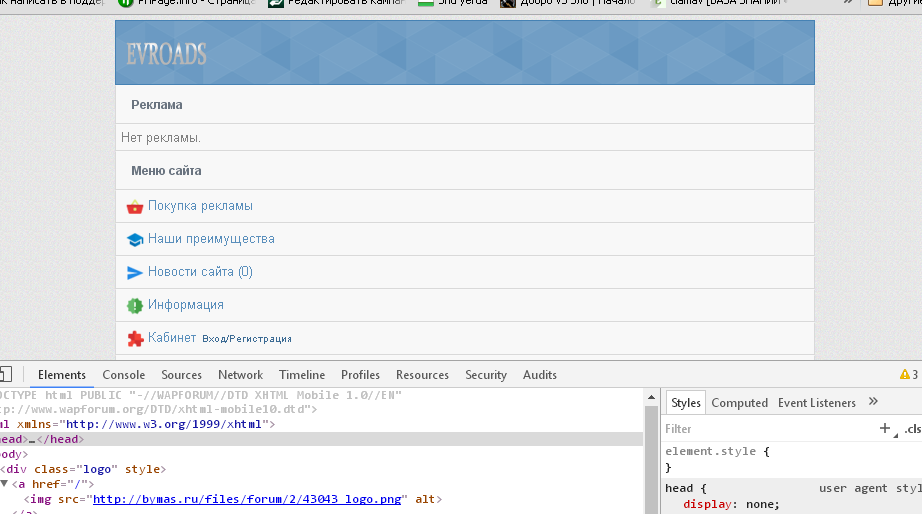Open the Покупка рекламы link
The width and height of the screenshot is (922, 514).
coord(200,206)
